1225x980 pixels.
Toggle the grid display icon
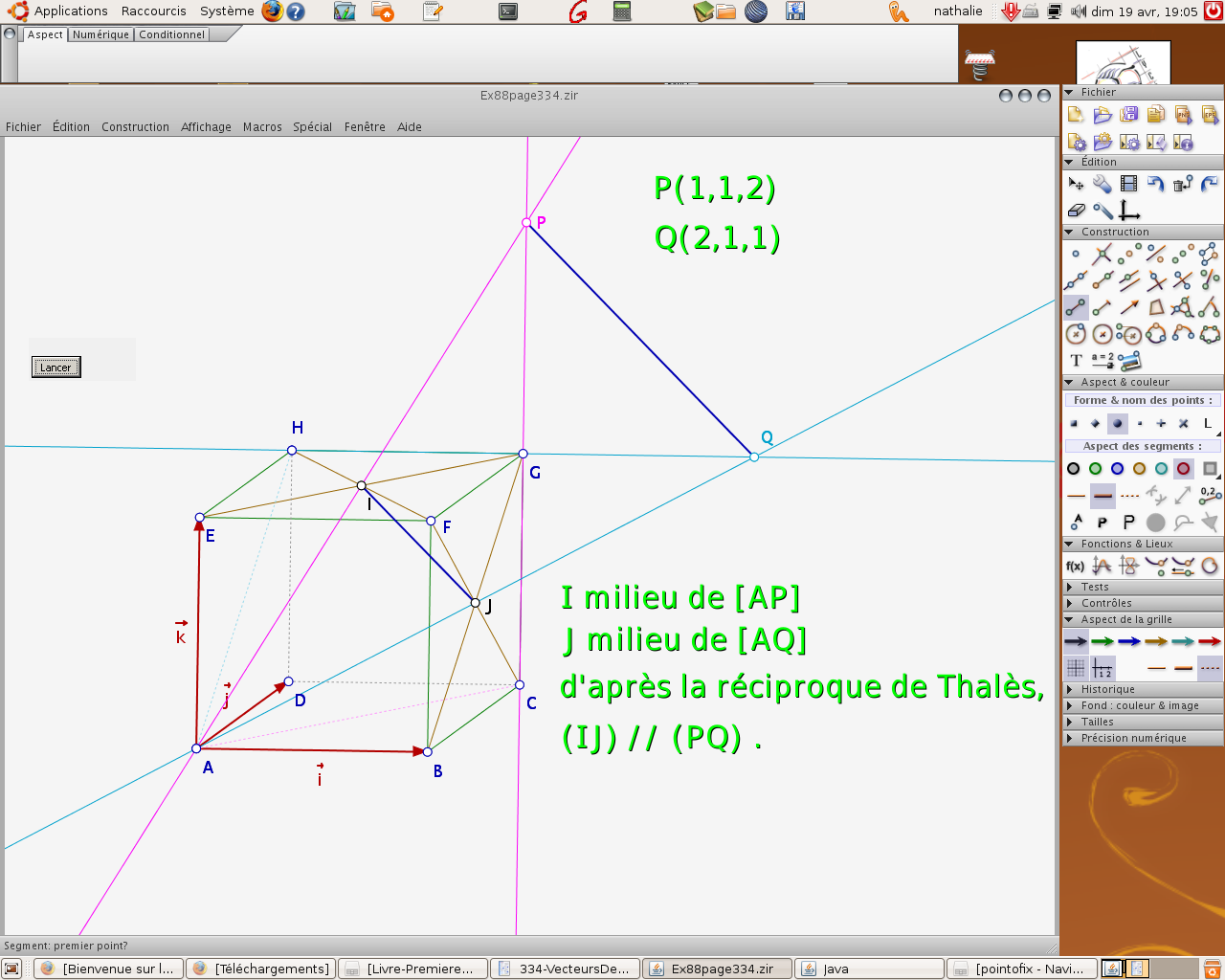pos(1076,668)
